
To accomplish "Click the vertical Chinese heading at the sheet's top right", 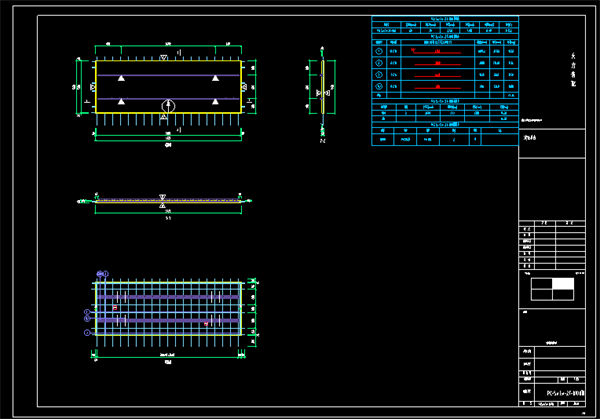I will (x=573, y=70).
